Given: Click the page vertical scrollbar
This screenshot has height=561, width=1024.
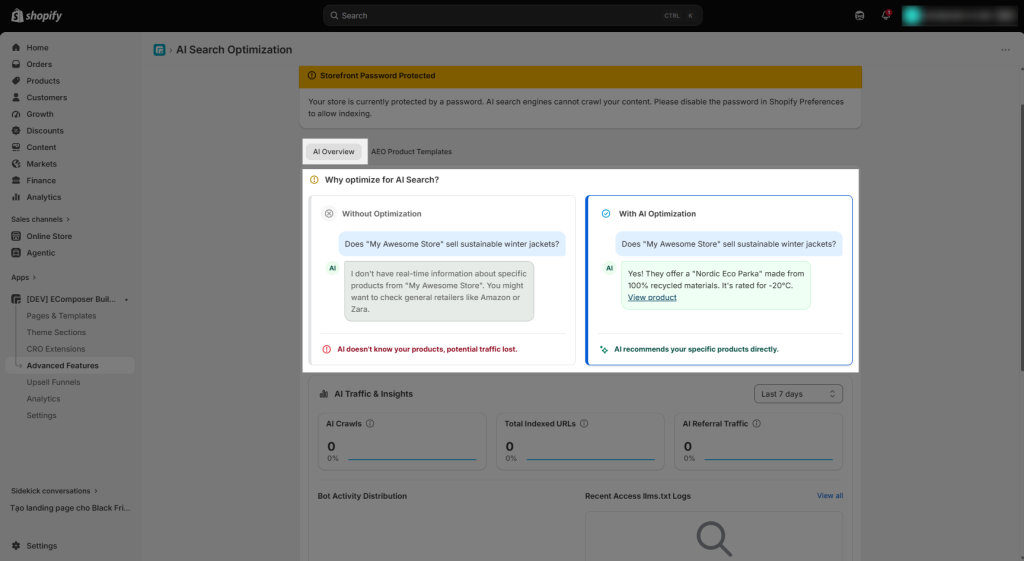Looking at the screenshot, I should pos(1021,238).
